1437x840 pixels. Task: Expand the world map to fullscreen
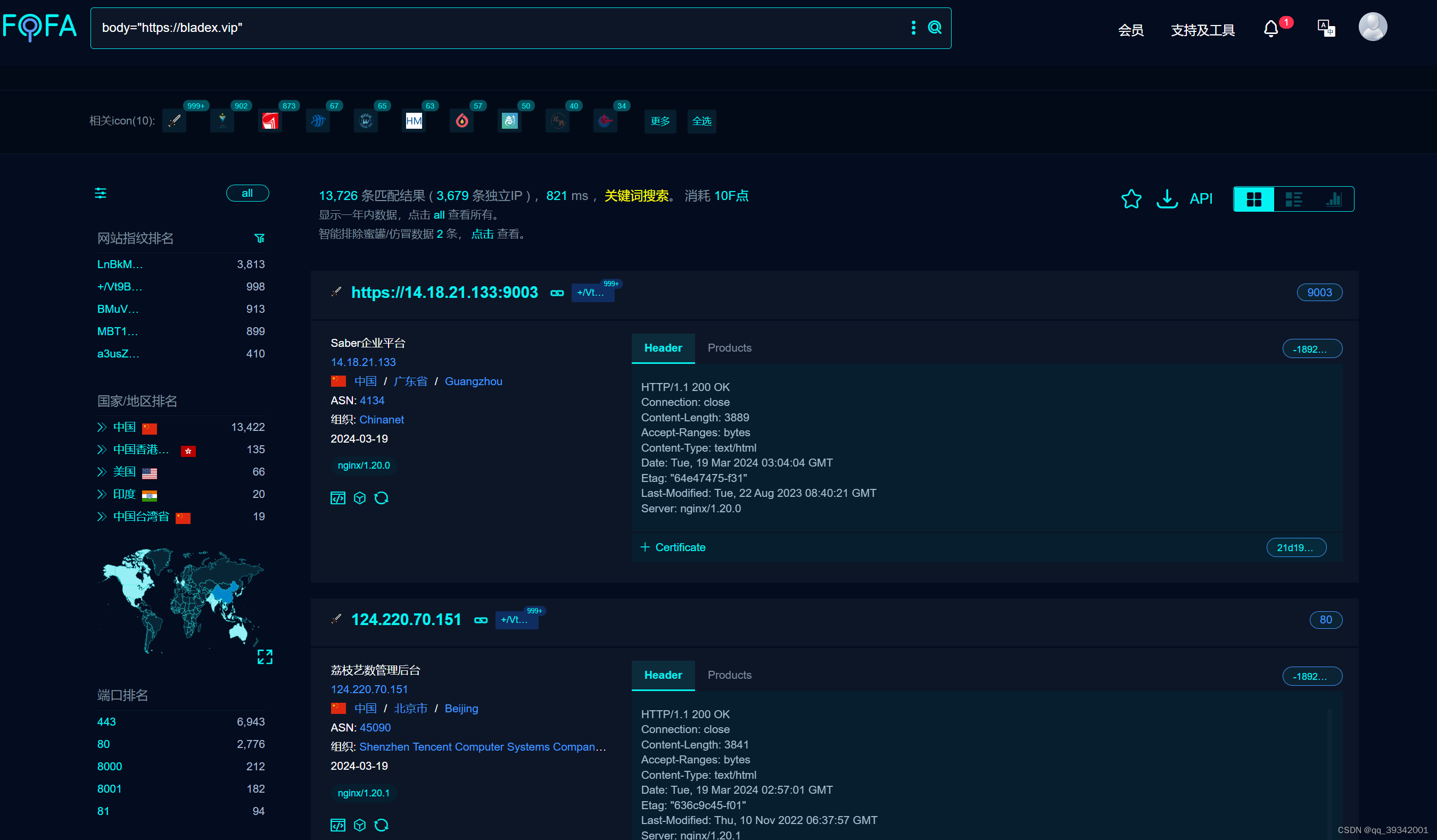265,656
